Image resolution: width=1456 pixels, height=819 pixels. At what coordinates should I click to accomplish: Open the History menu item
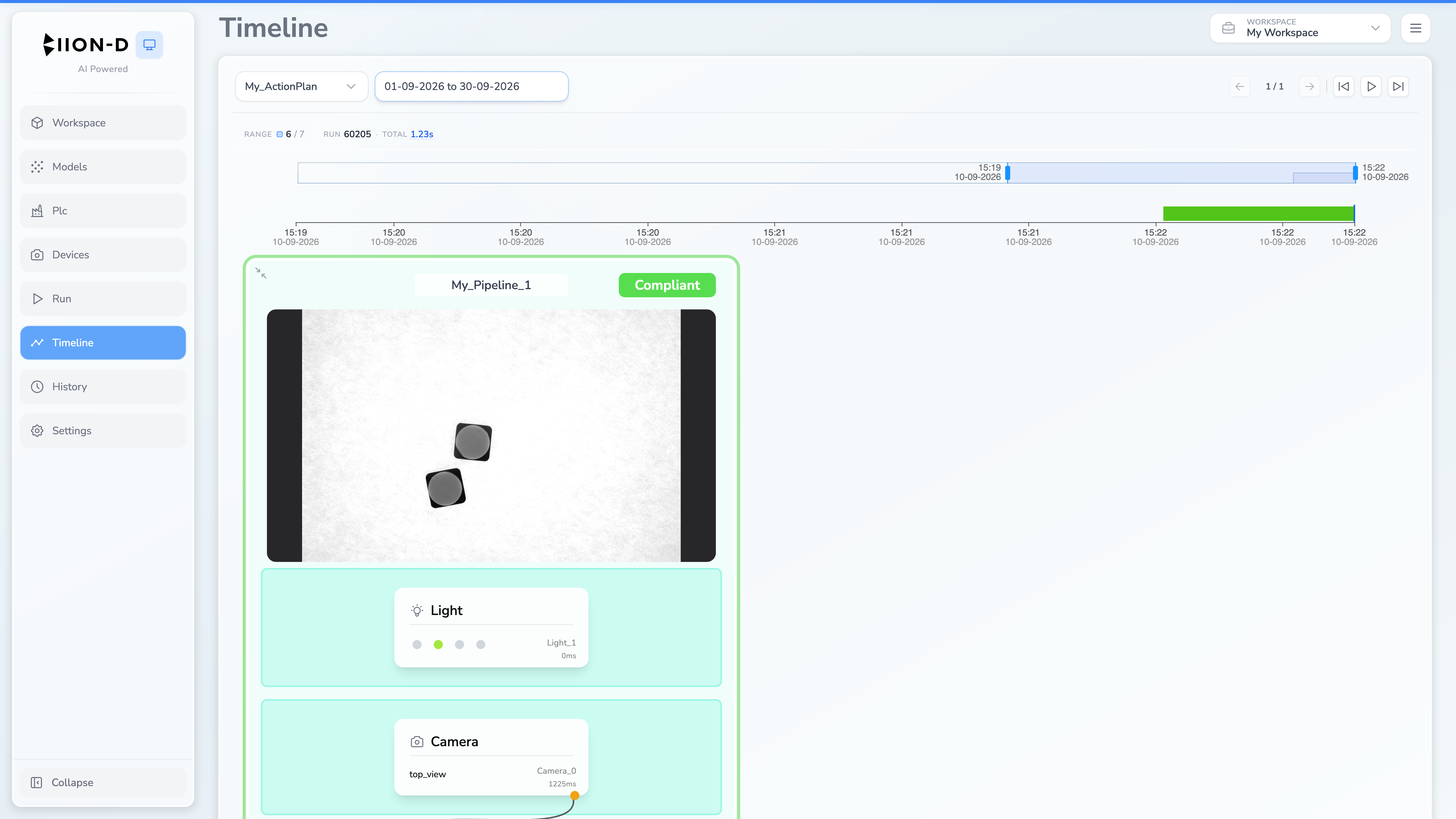pyautogui.click(x=103, y=386)
